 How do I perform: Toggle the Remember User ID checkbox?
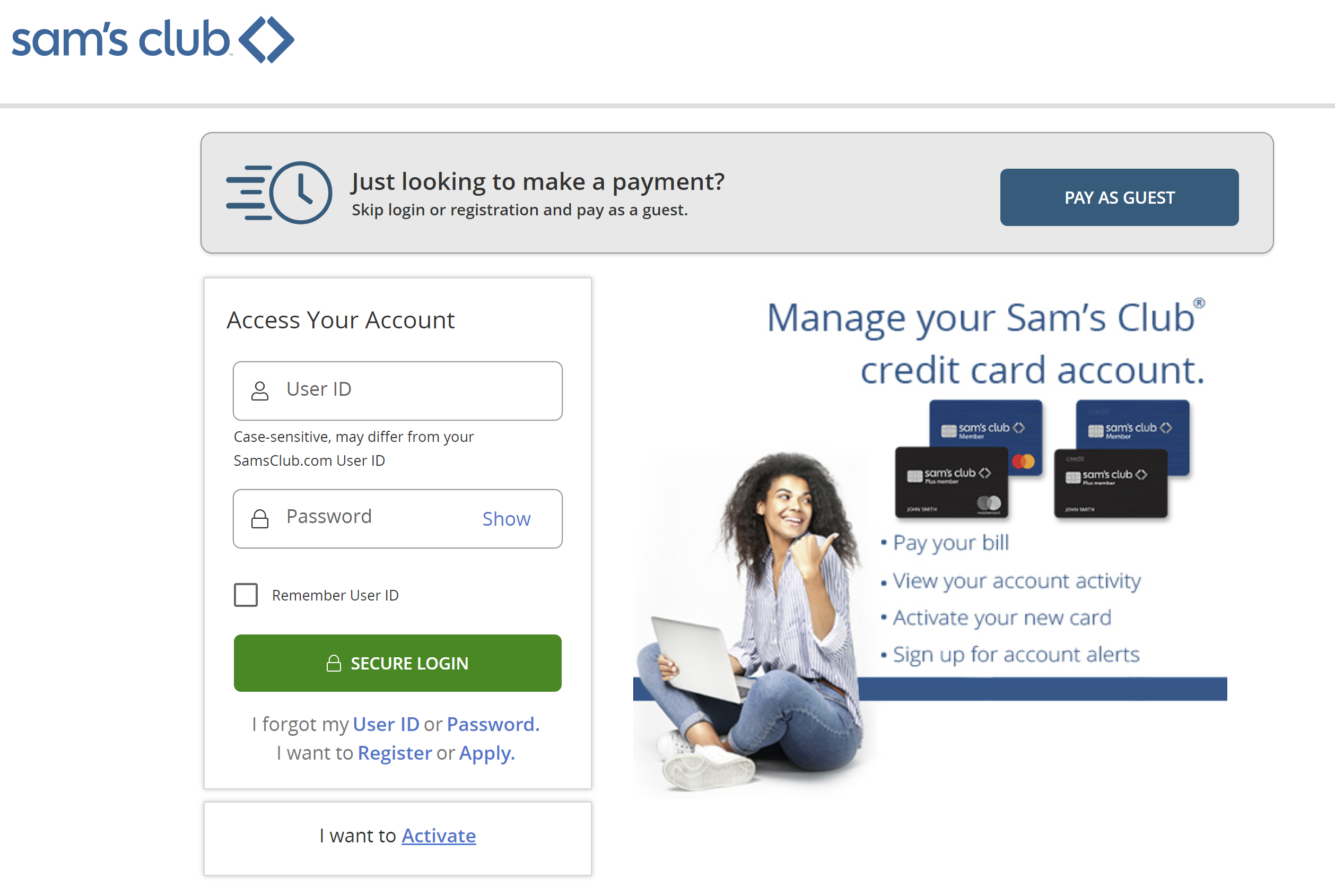pos(247,594)
